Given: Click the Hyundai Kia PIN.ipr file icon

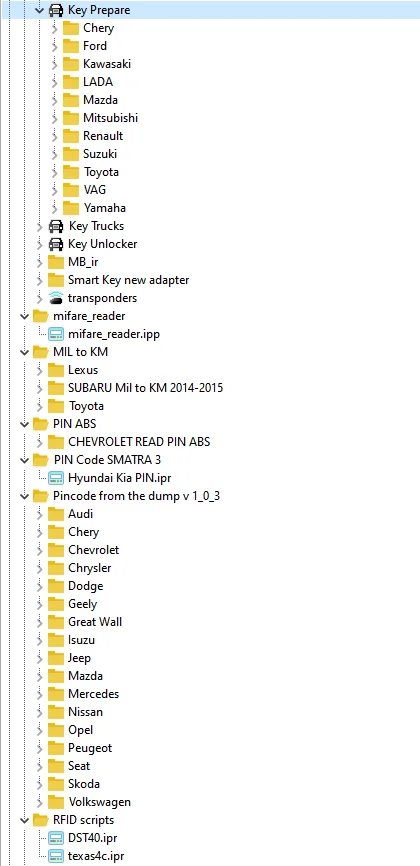Looking at the screenshot, I should click(x=56, y=478).
